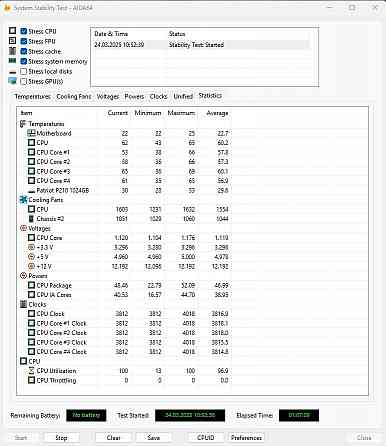Click the CPU Core #4 Clock icon
386x446 pixels.
[31, 352]
